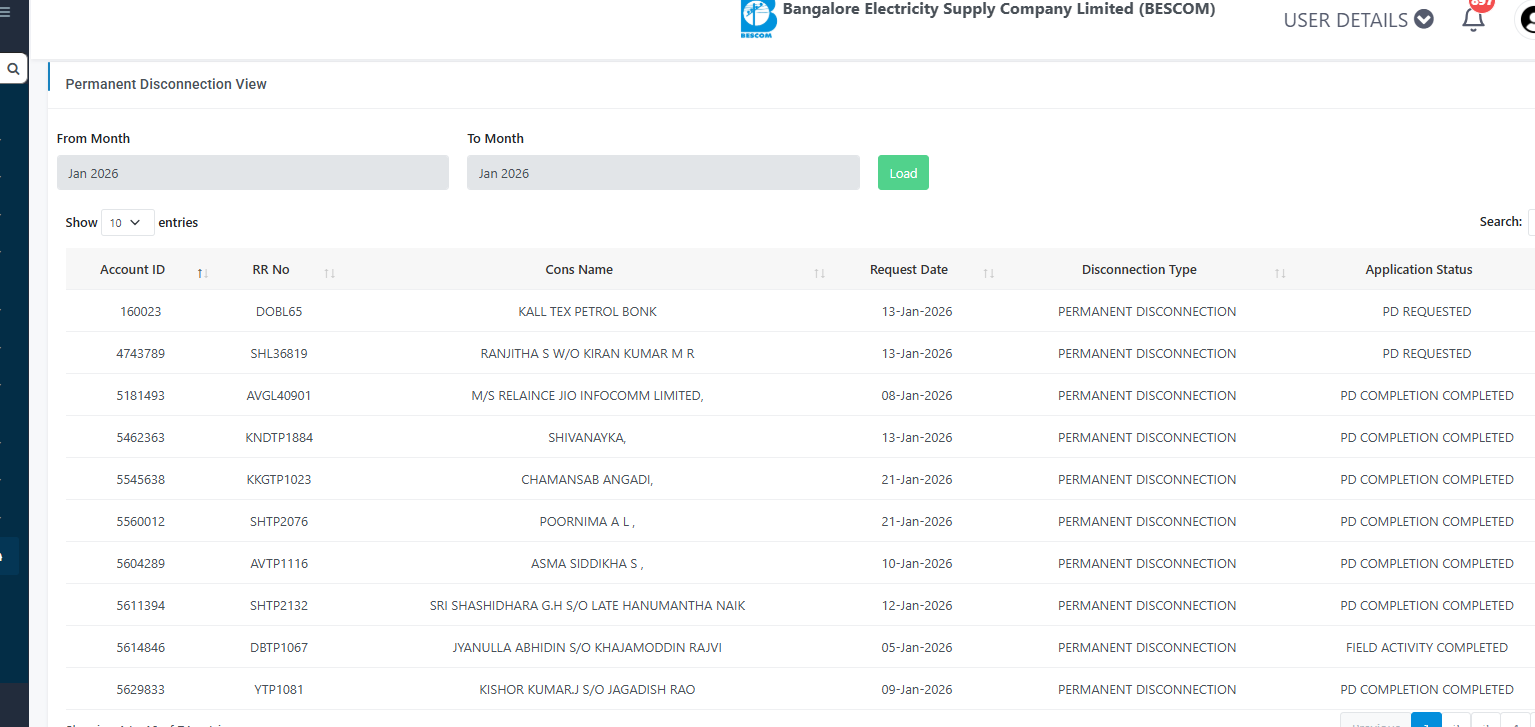Click the BESCOM logo
1535x727 pixels.
758,19
